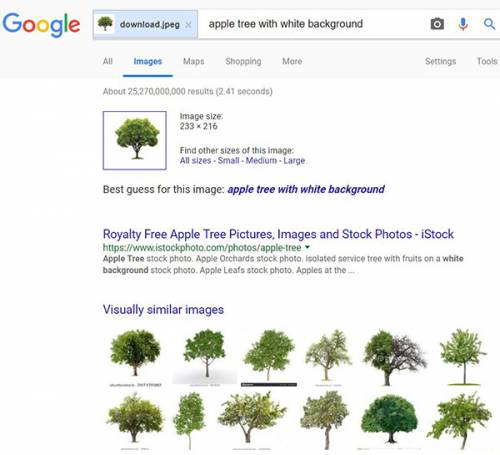
Task: Open the Tools options
Action: click(x=487, y=61)
